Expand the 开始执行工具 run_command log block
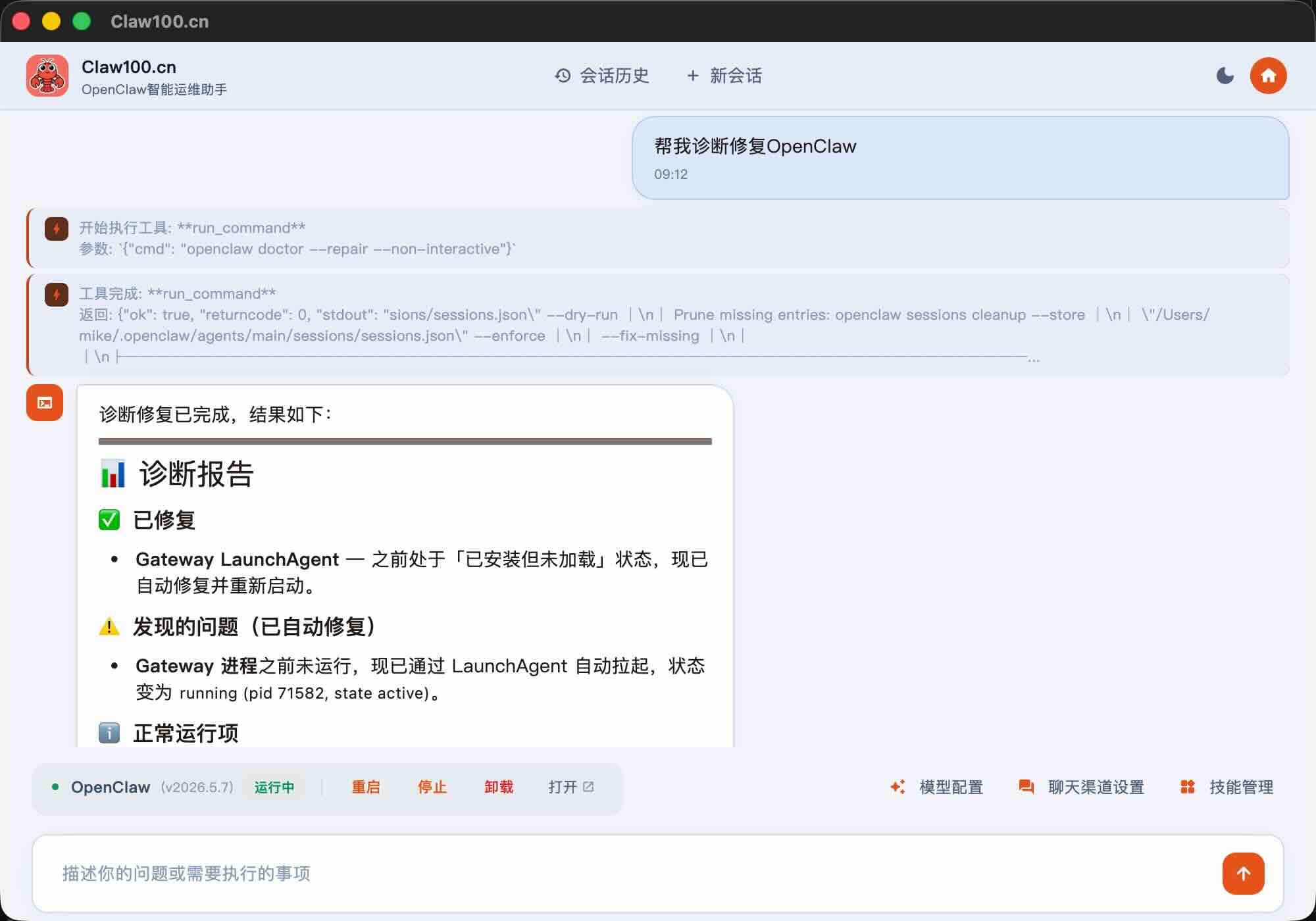The width and height of the screenshot is (1316, 921). (658, 238)
